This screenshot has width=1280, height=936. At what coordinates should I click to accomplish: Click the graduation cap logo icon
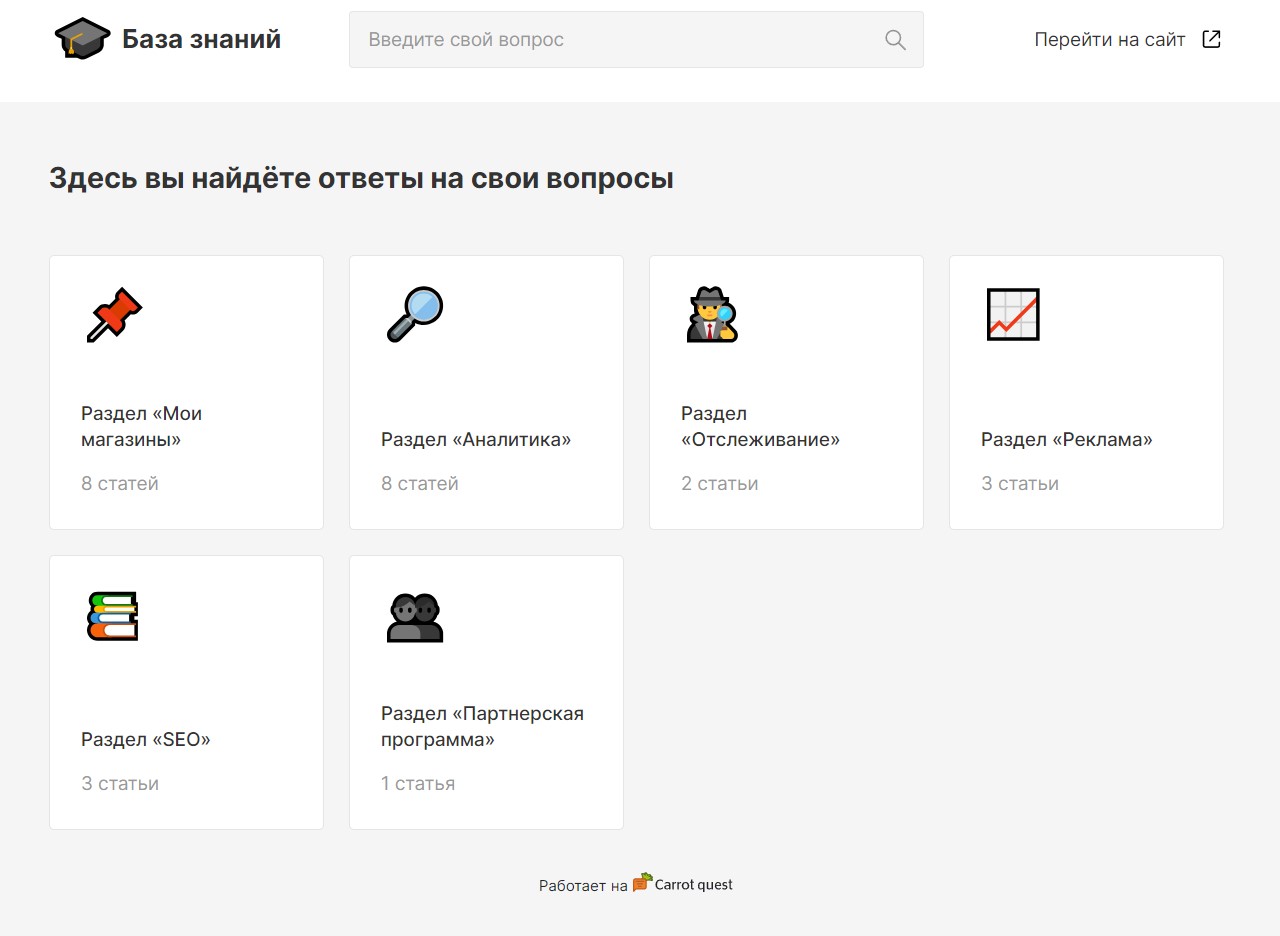(x=83, y=39)
